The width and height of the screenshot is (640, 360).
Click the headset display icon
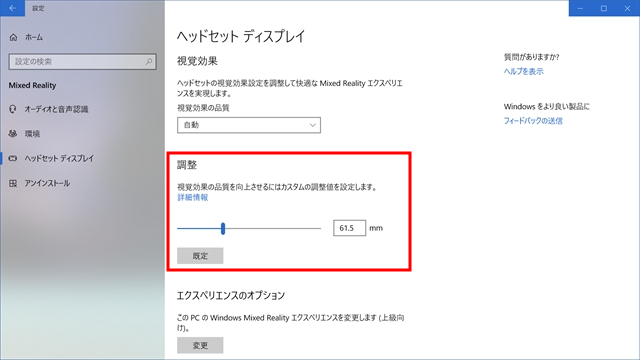coord(13,158)
